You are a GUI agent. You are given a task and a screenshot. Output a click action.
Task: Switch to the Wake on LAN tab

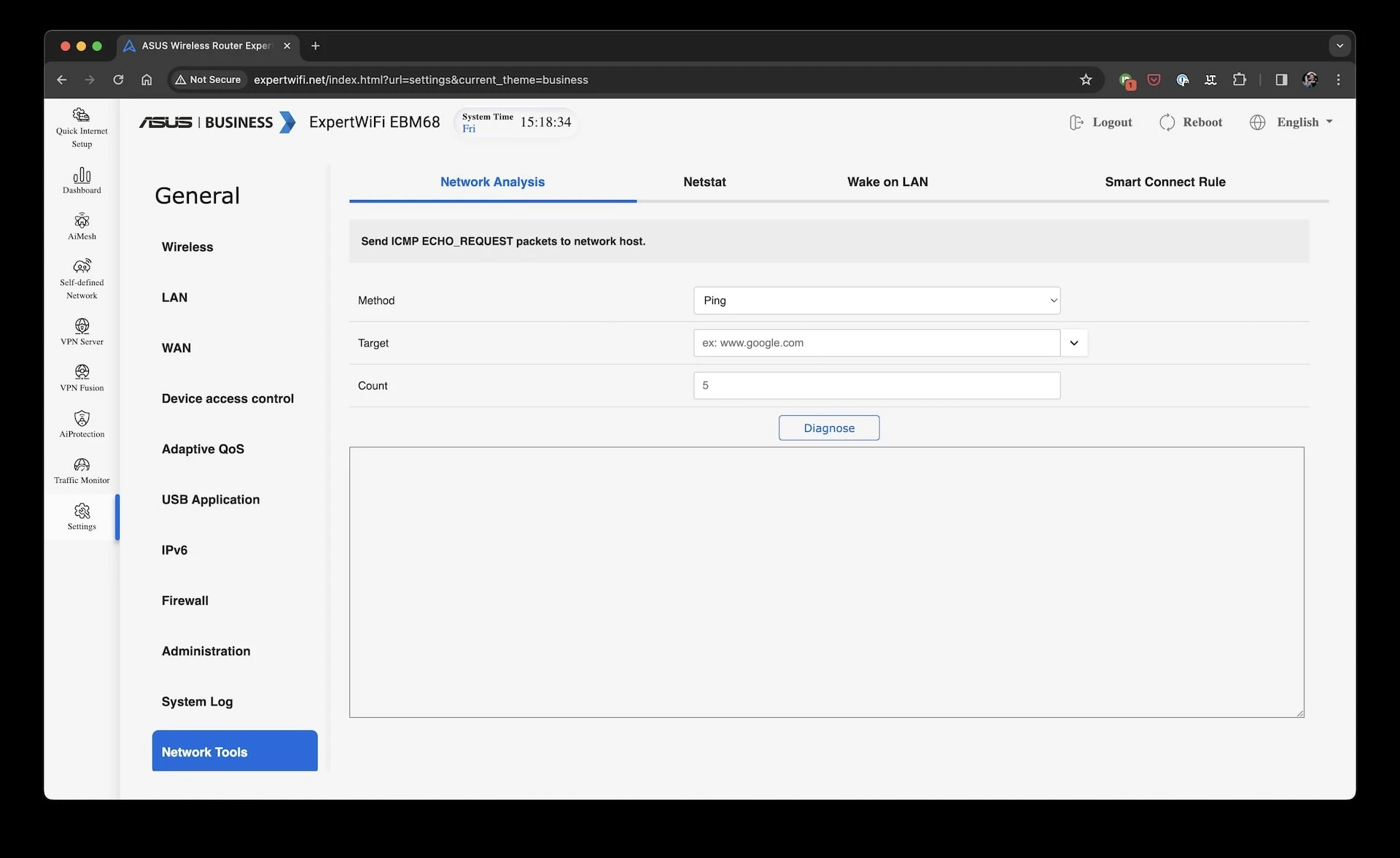pyautogui.click(x=887, y=182)
